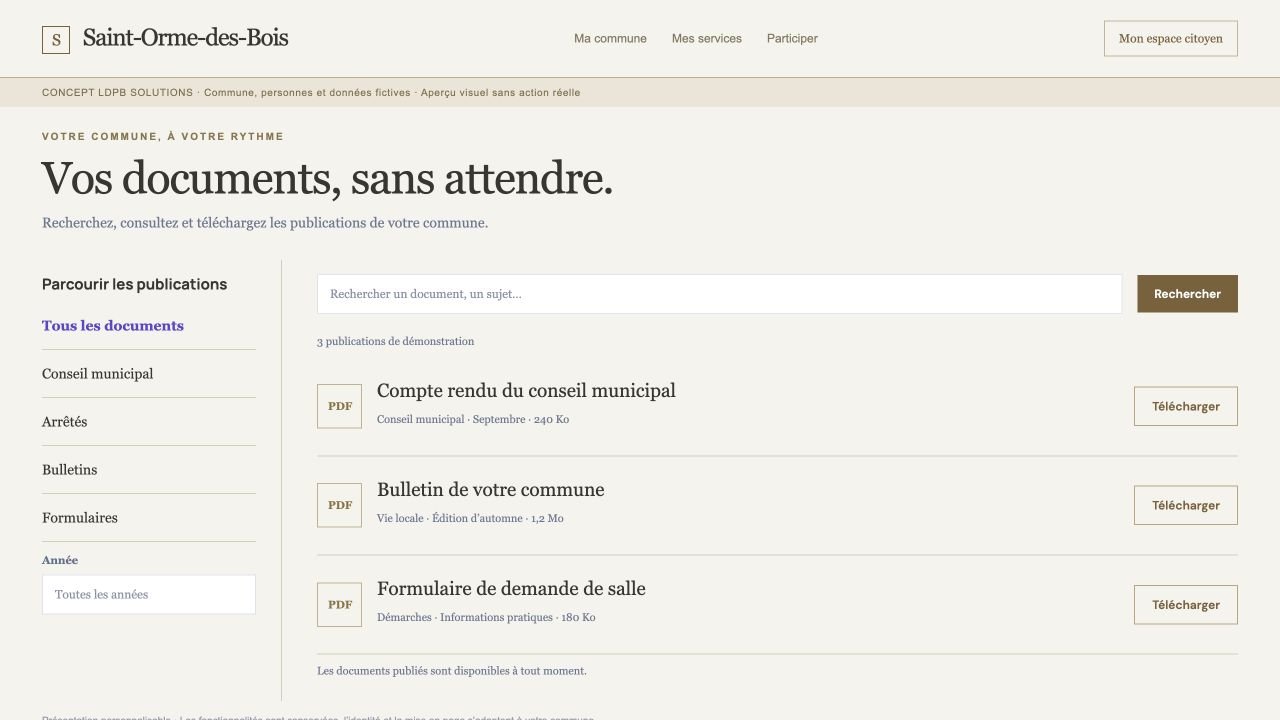Select Tous les documents filter
The height and width of the screenshot is (720, 1280).
pyautogui.click(x=113, y=326)
